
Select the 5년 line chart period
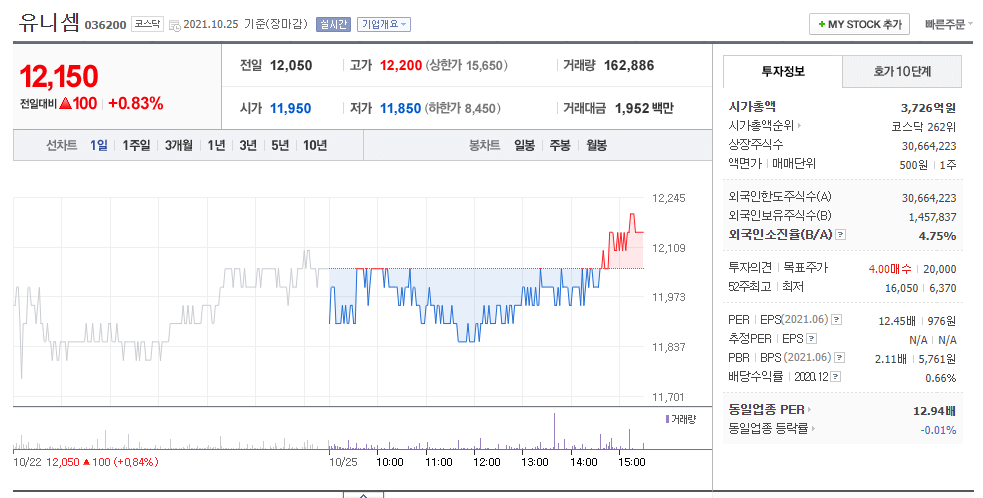point(280,146)
